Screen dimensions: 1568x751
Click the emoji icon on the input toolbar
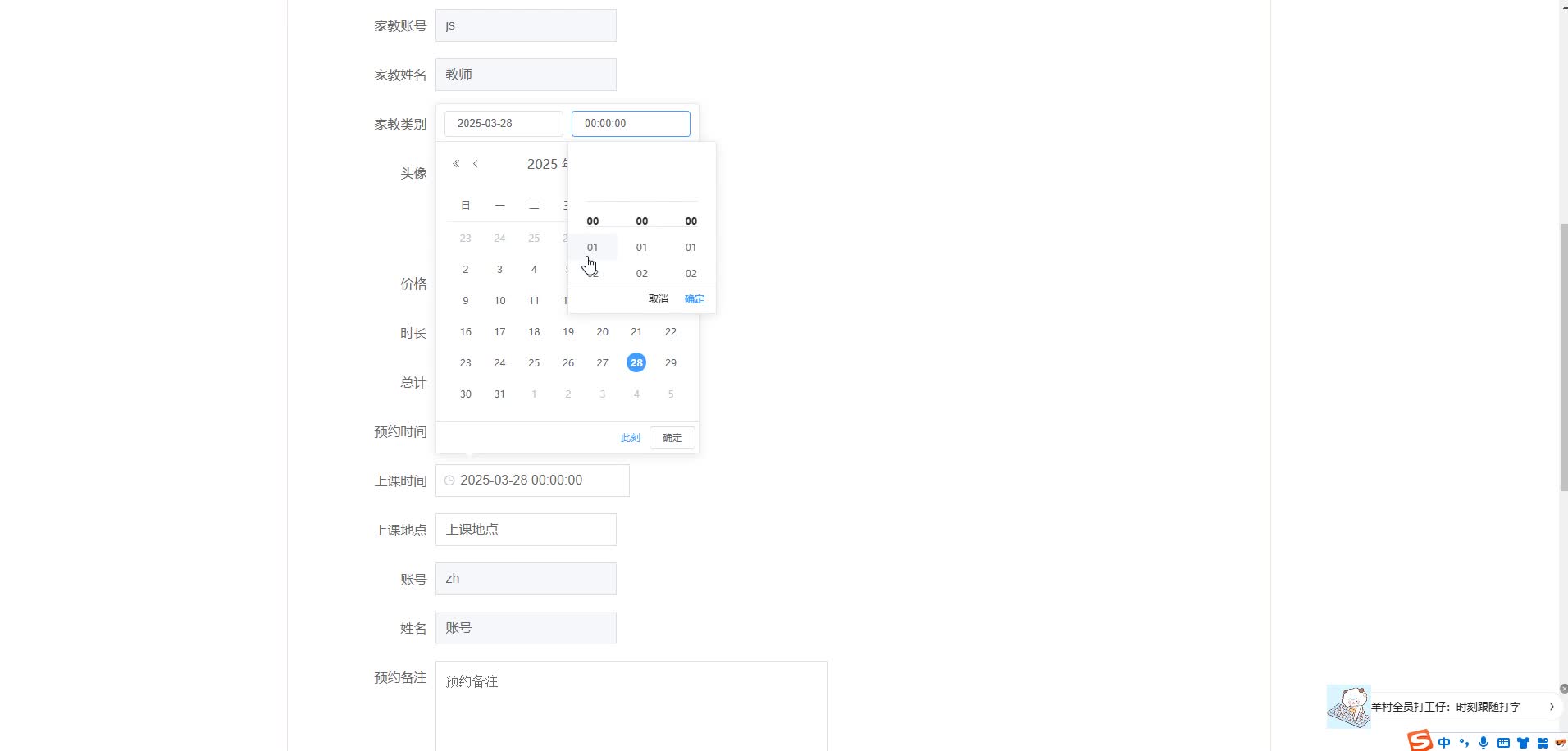pos(1560,742)
